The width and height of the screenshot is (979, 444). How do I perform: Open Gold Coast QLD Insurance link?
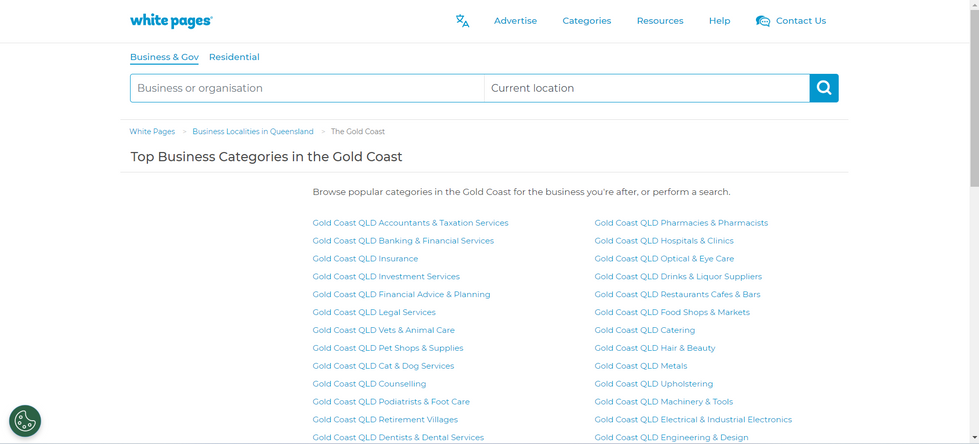click(365, 259)
